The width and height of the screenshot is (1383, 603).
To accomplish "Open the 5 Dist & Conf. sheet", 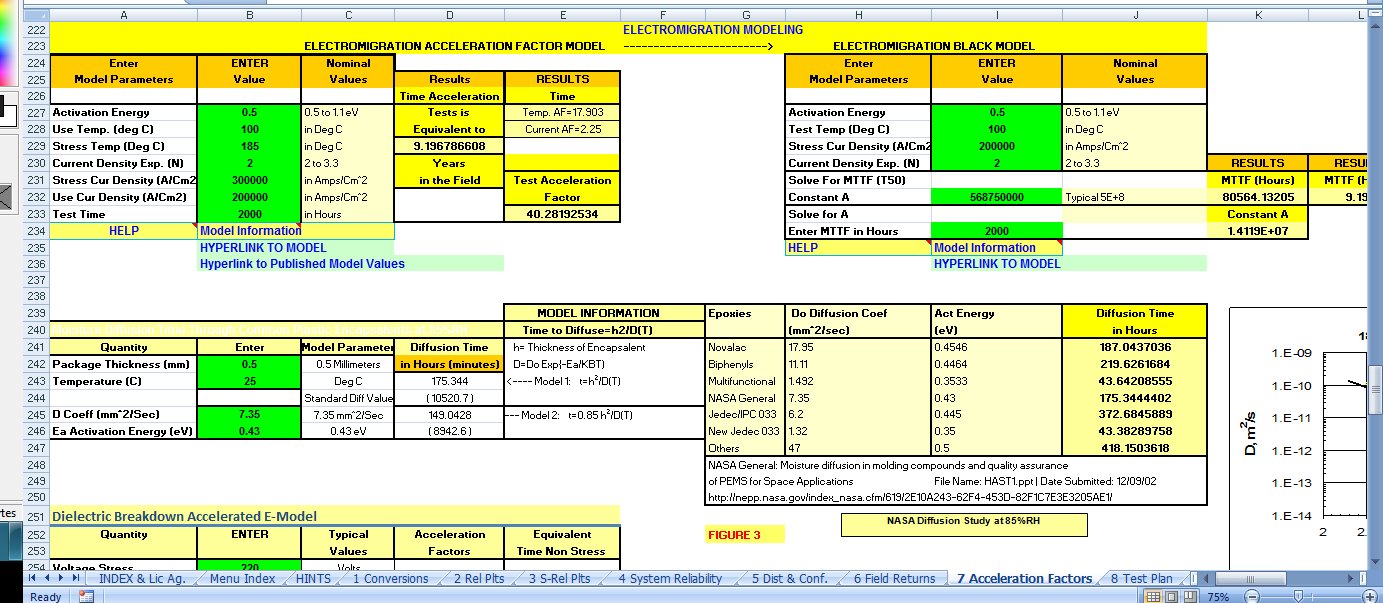I will 789,578.
